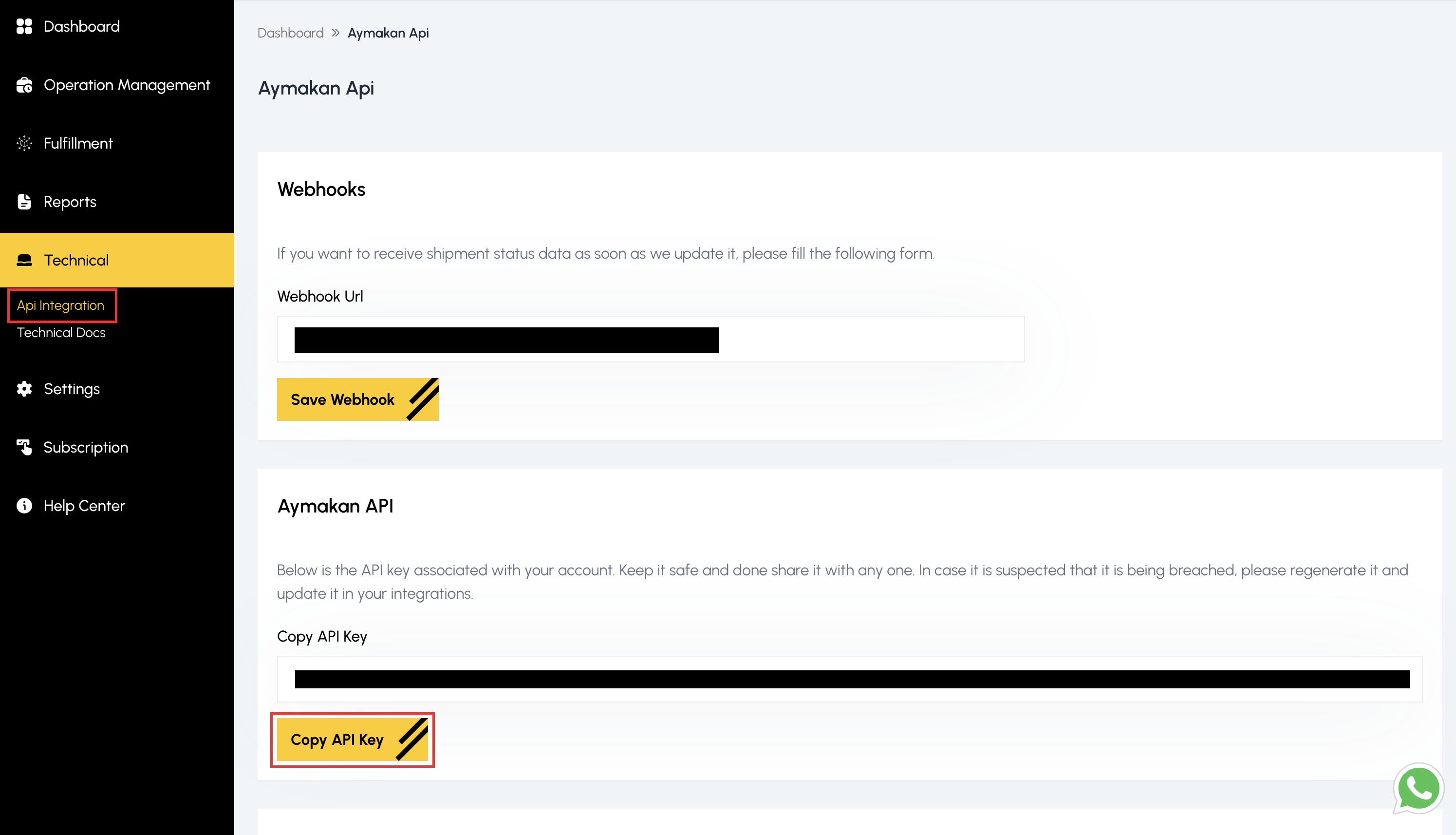Click the Aymakan API section heading
1456x835 pixels.
click(336, 506)
